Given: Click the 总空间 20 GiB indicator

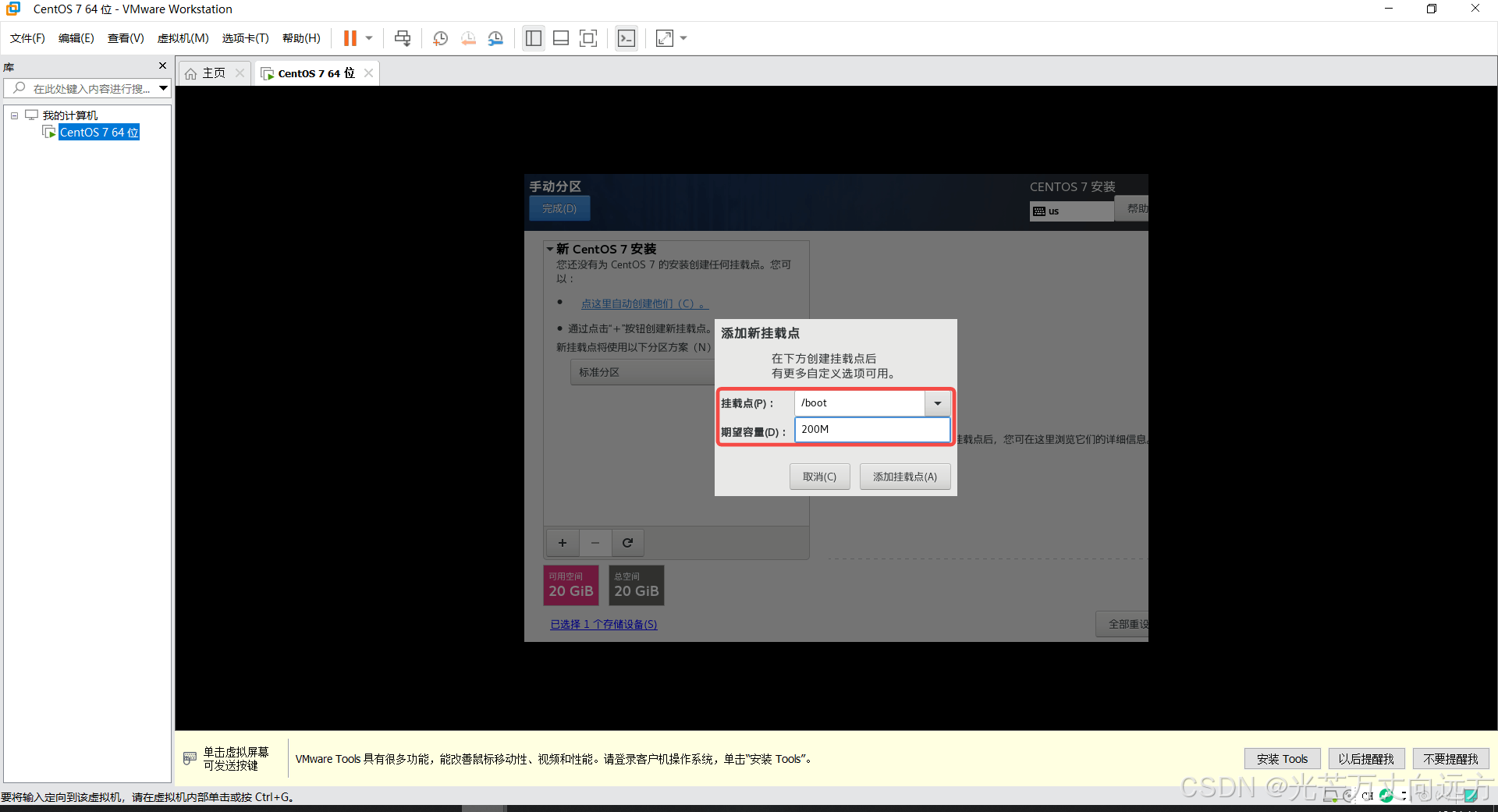Looking at the screenshot, I should click(x=637, y=586).
